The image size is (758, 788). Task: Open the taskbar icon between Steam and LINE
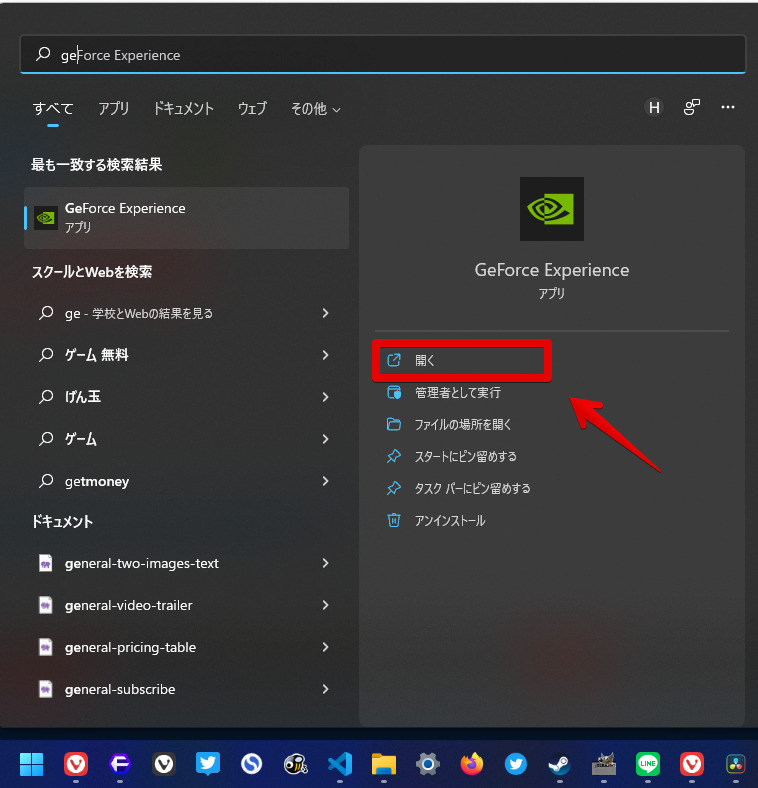(604, 764)
